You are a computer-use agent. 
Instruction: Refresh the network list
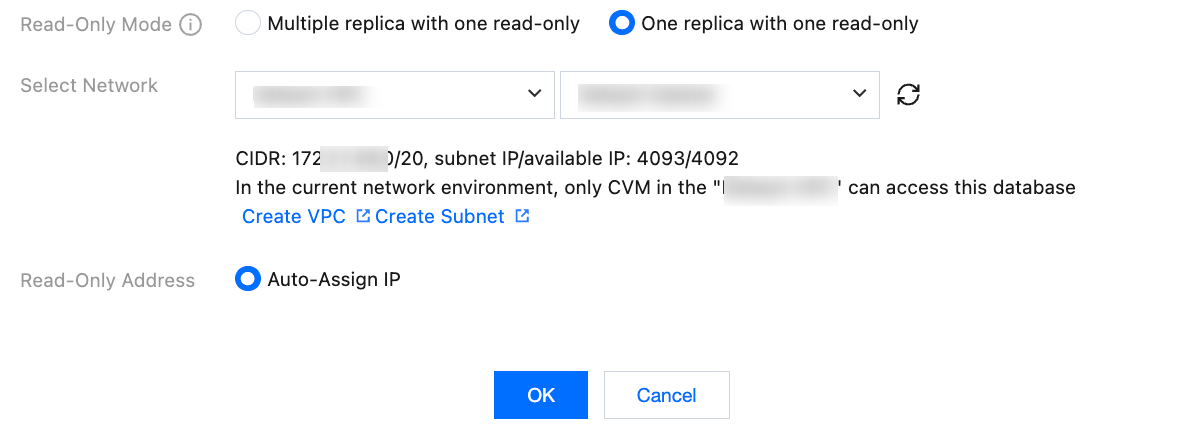[908, 95]
